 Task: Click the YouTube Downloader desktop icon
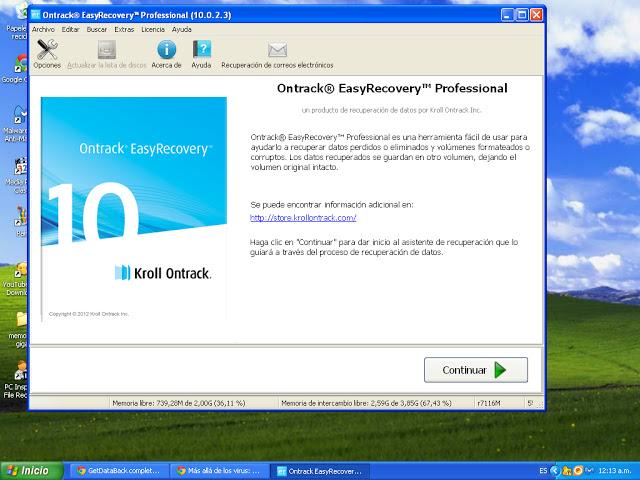click(14, 272)
